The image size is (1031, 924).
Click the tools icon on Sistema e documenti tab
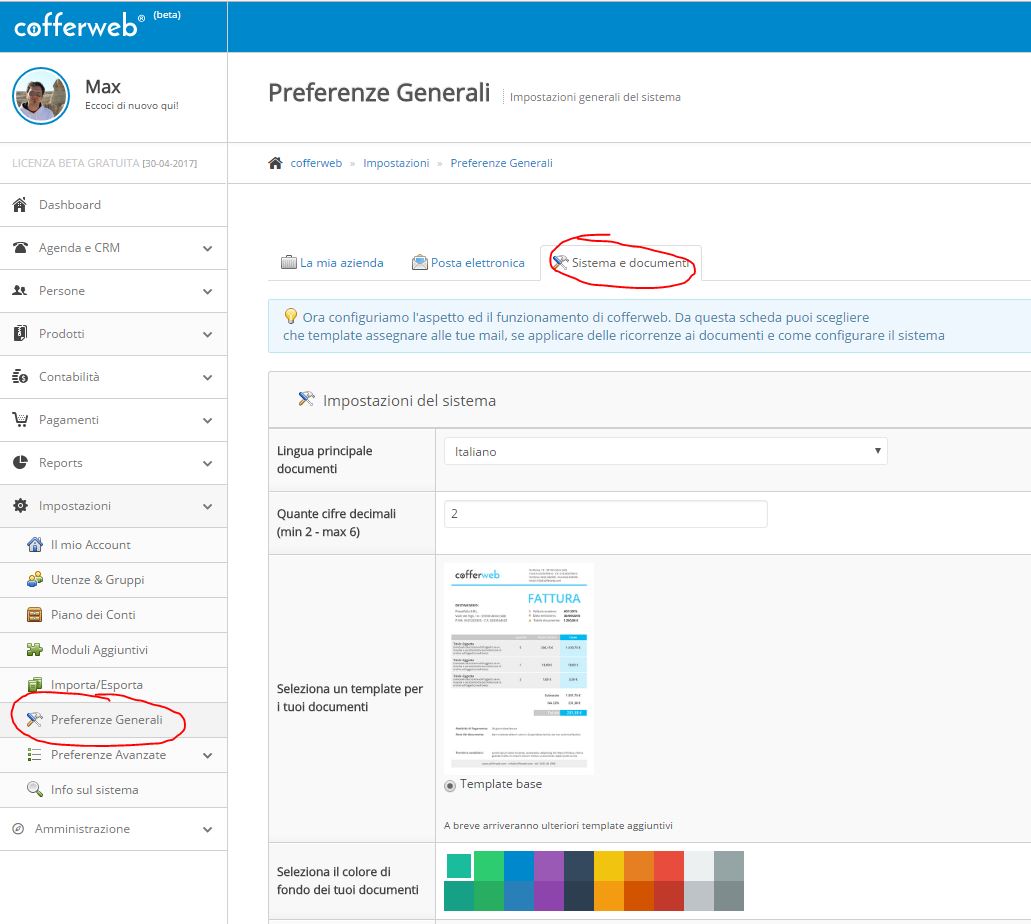[x=560, y=262]
